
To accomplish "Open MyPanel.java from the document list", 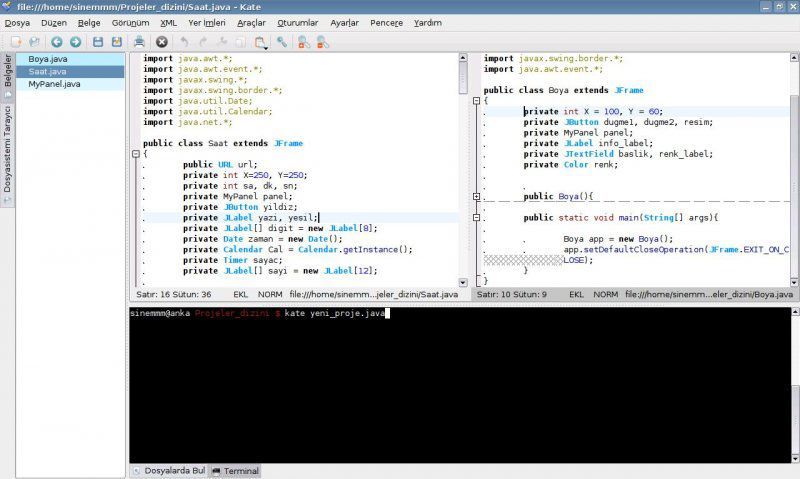I will [x=54, y=84].
